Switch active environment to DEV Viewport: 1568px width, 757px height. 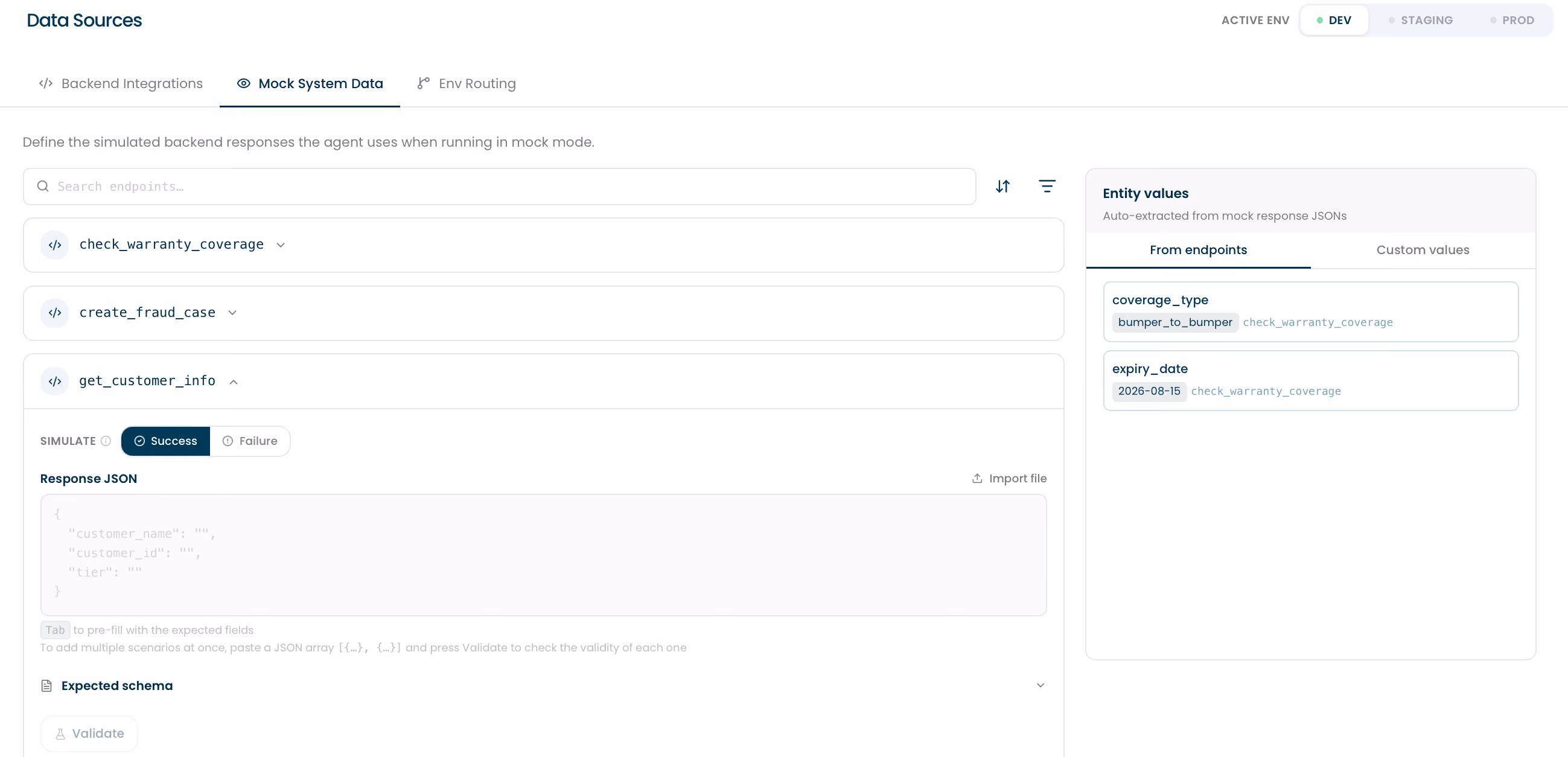(x=1334, y=20)
